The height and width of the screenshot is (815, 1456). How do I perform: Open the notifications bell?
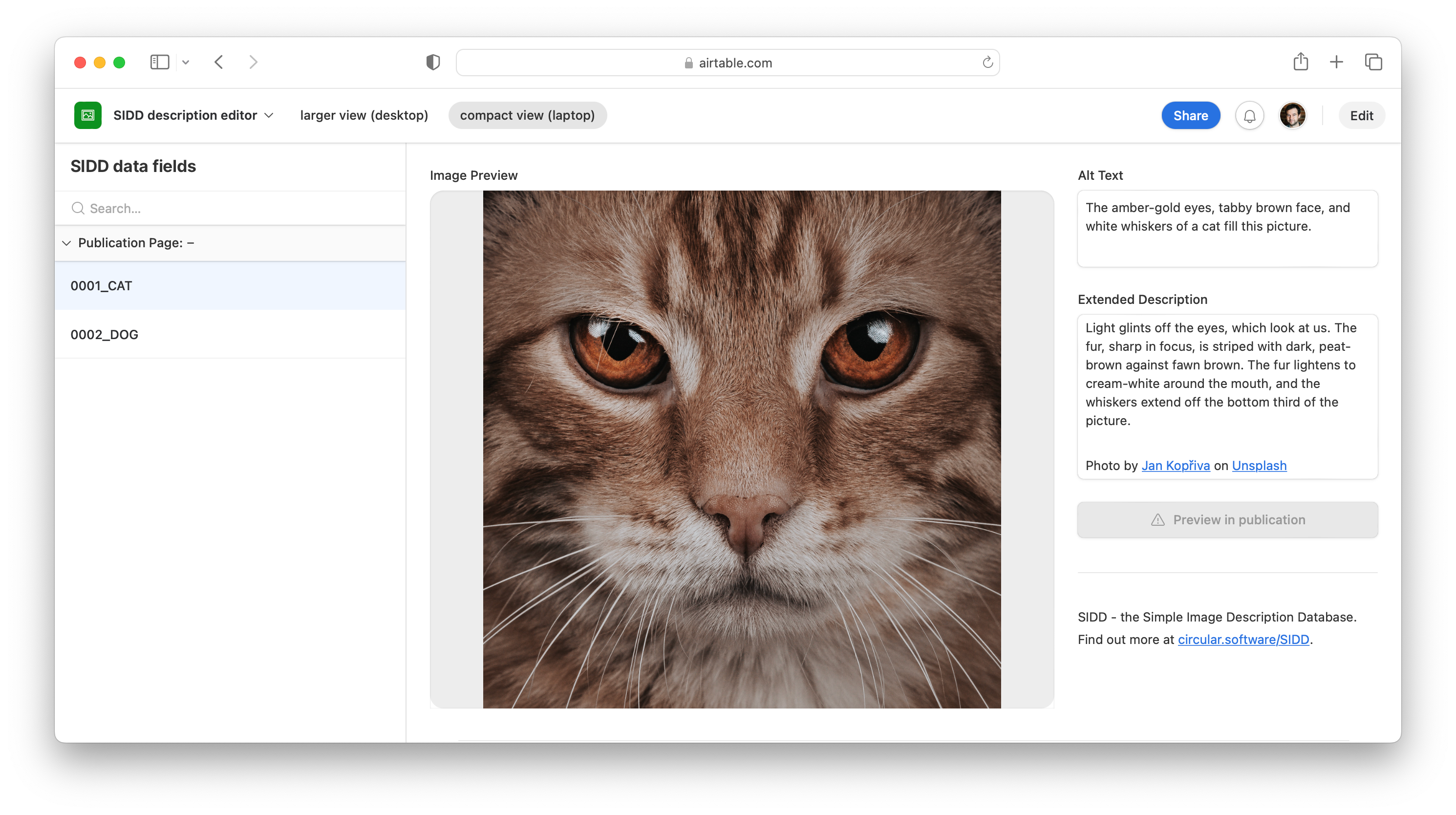(x=1249, y=116)
